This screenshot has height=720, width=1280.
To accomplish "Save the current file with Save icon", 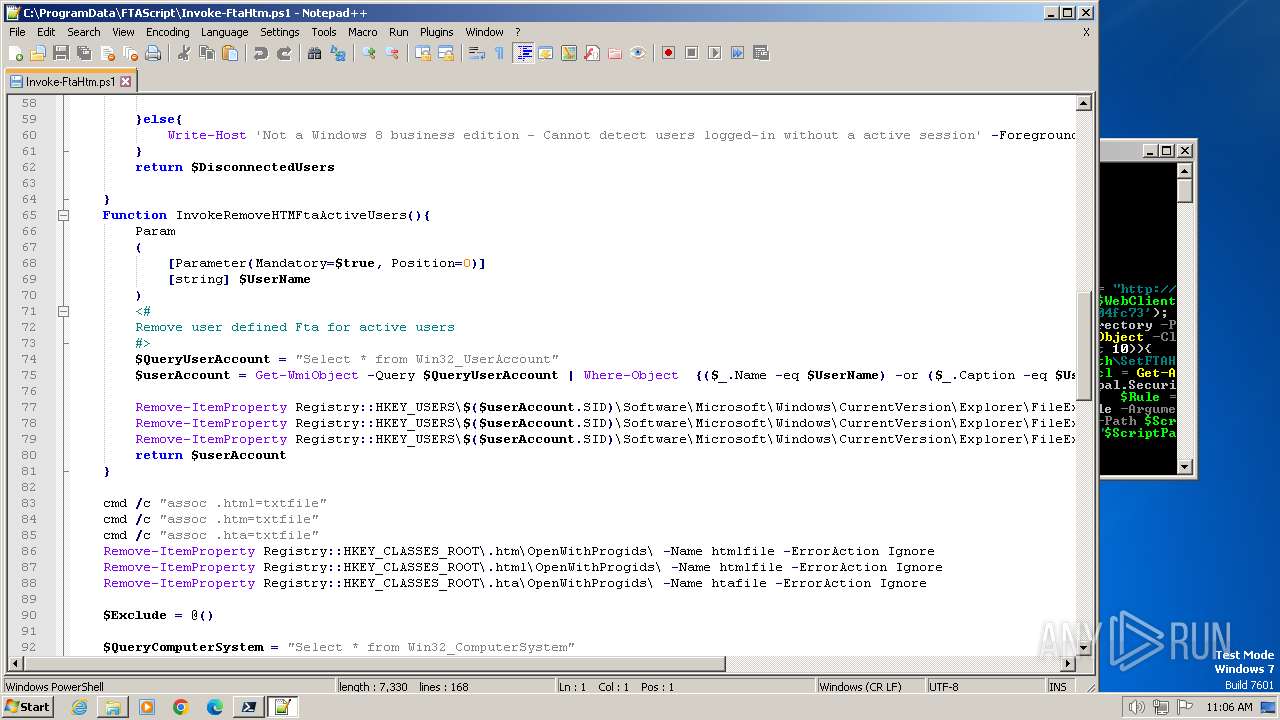I will [61, 53].
